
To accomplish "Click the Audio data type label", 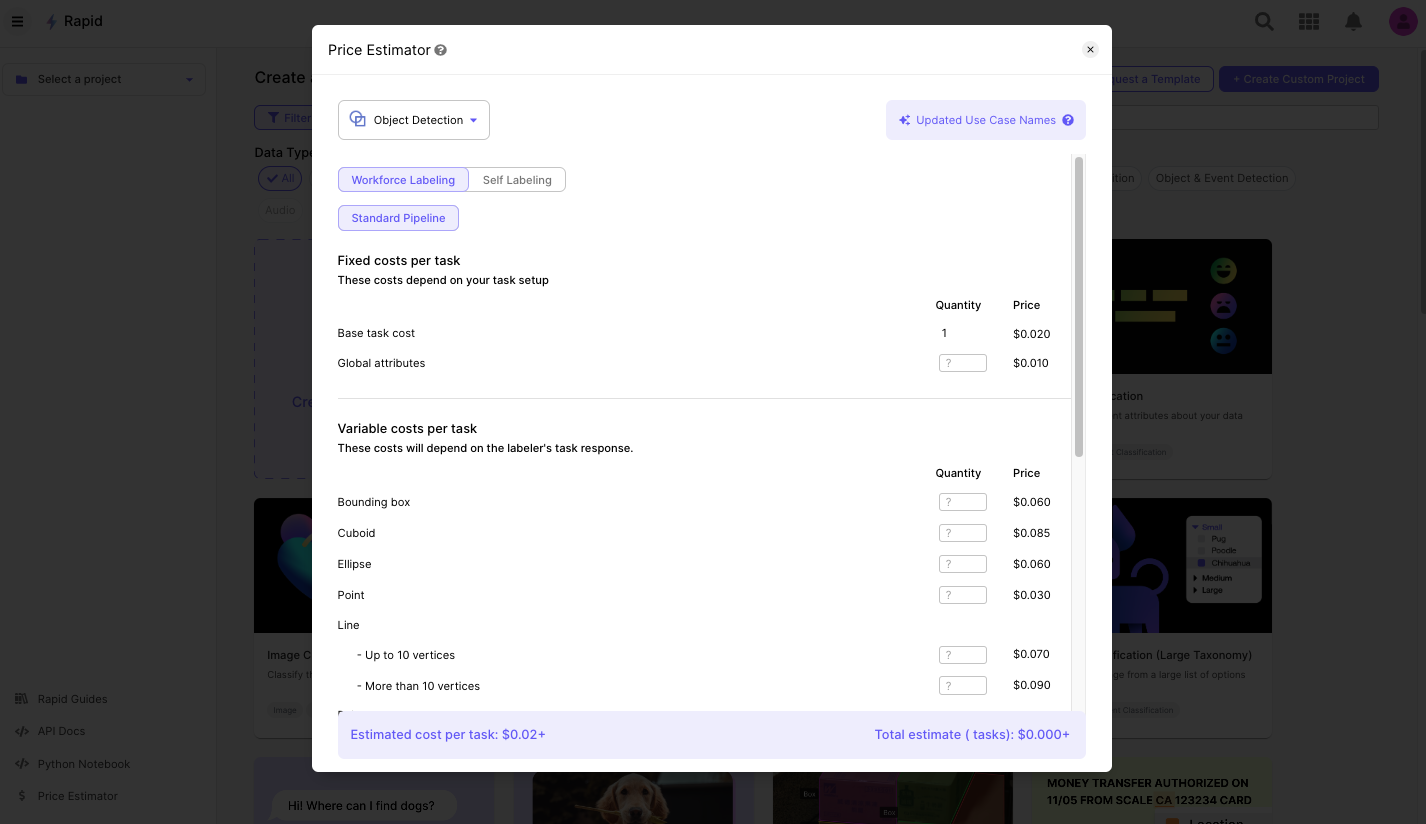I will click(x=280, y=210).
